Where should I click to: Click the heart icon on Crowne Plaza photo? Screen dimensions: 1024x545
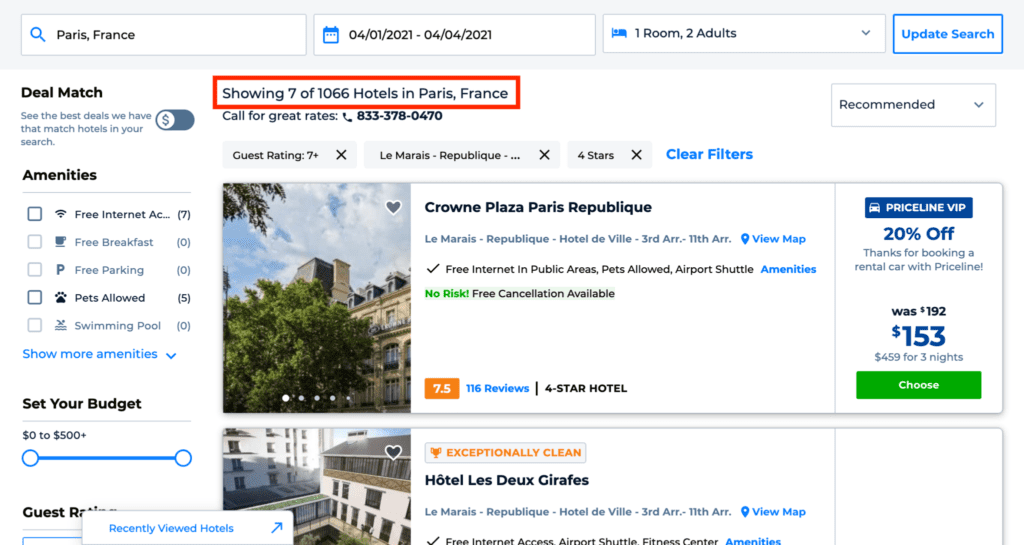pyautogui.click(x=393, y=208)
